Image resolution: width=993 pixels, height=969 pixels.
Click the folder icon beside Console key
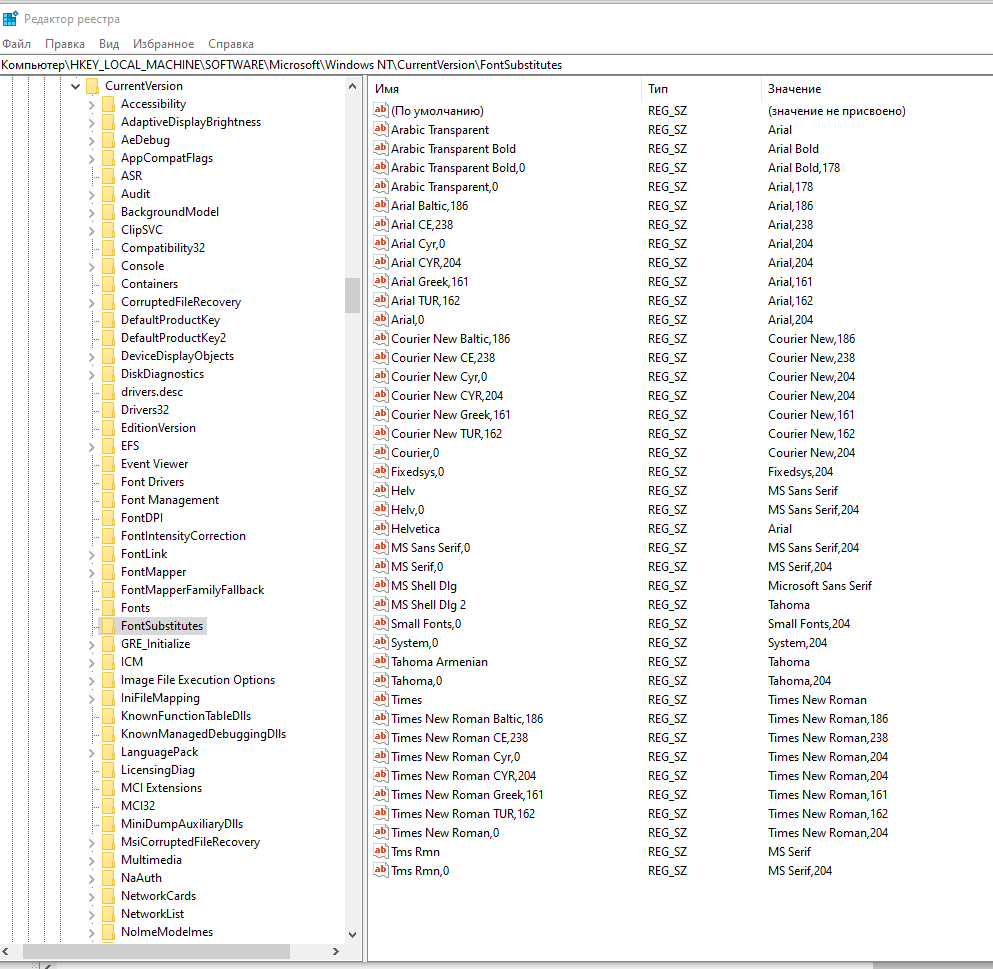pos(109,266)
